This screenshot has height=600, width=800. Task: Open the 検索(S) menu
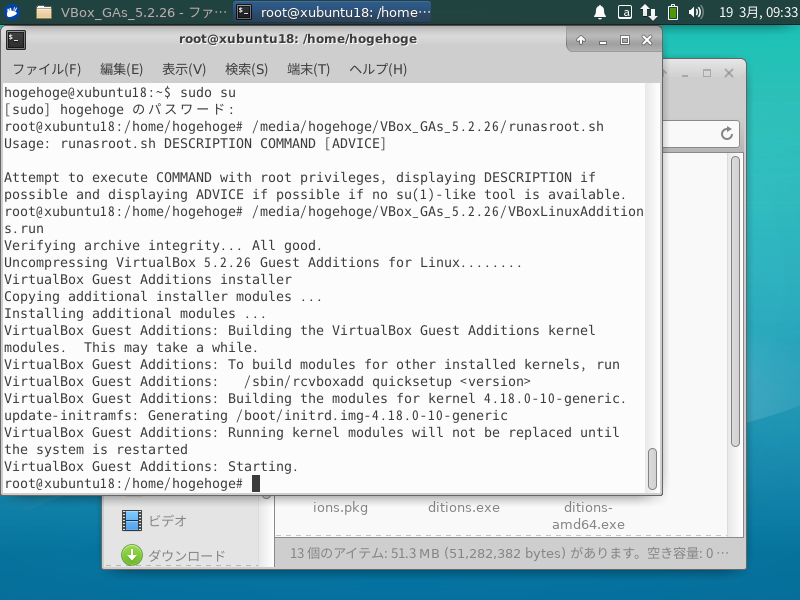(246, 69)
